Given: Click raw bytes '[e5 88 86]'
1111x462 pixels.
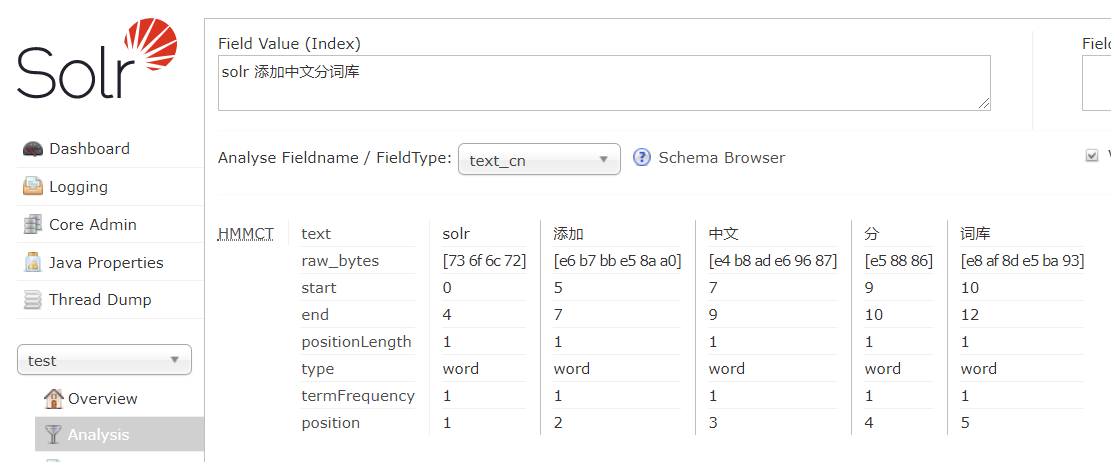Looking at the screenshot, I should click(x=898, y=261).
